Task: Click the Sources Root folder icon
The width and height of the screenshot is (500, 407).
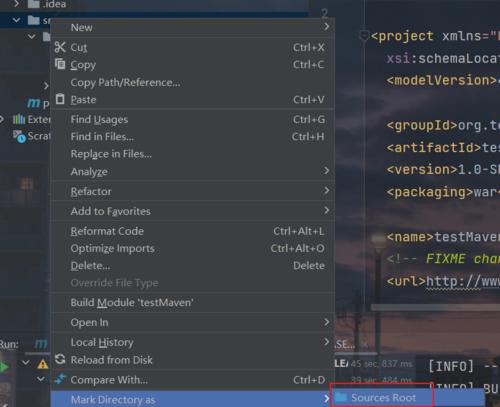Action: 341,397
